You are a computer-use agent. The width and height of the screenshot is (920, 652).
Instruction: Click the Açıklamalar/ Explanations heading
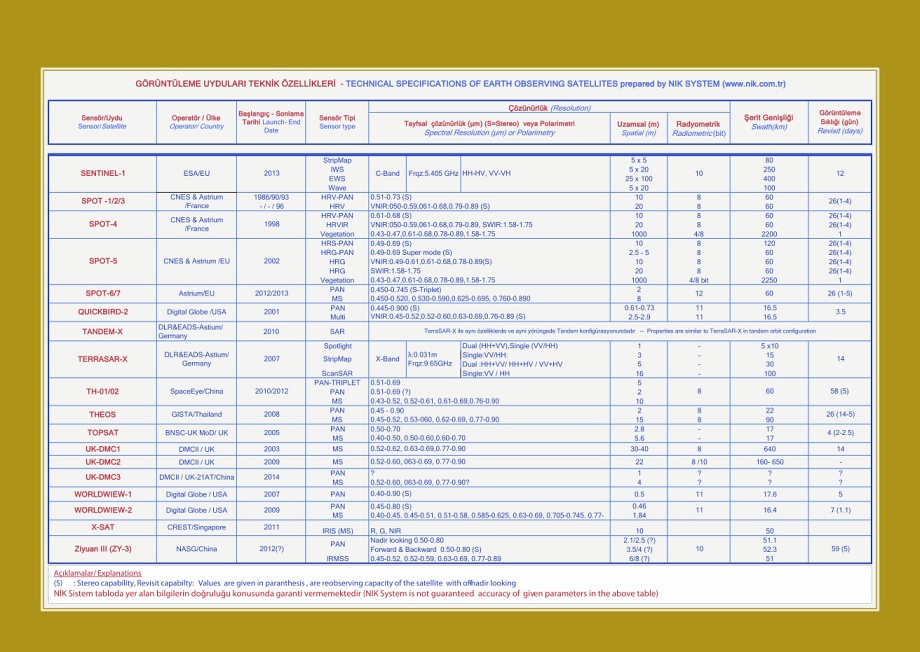pyautogui.click(x=97, y=573)
